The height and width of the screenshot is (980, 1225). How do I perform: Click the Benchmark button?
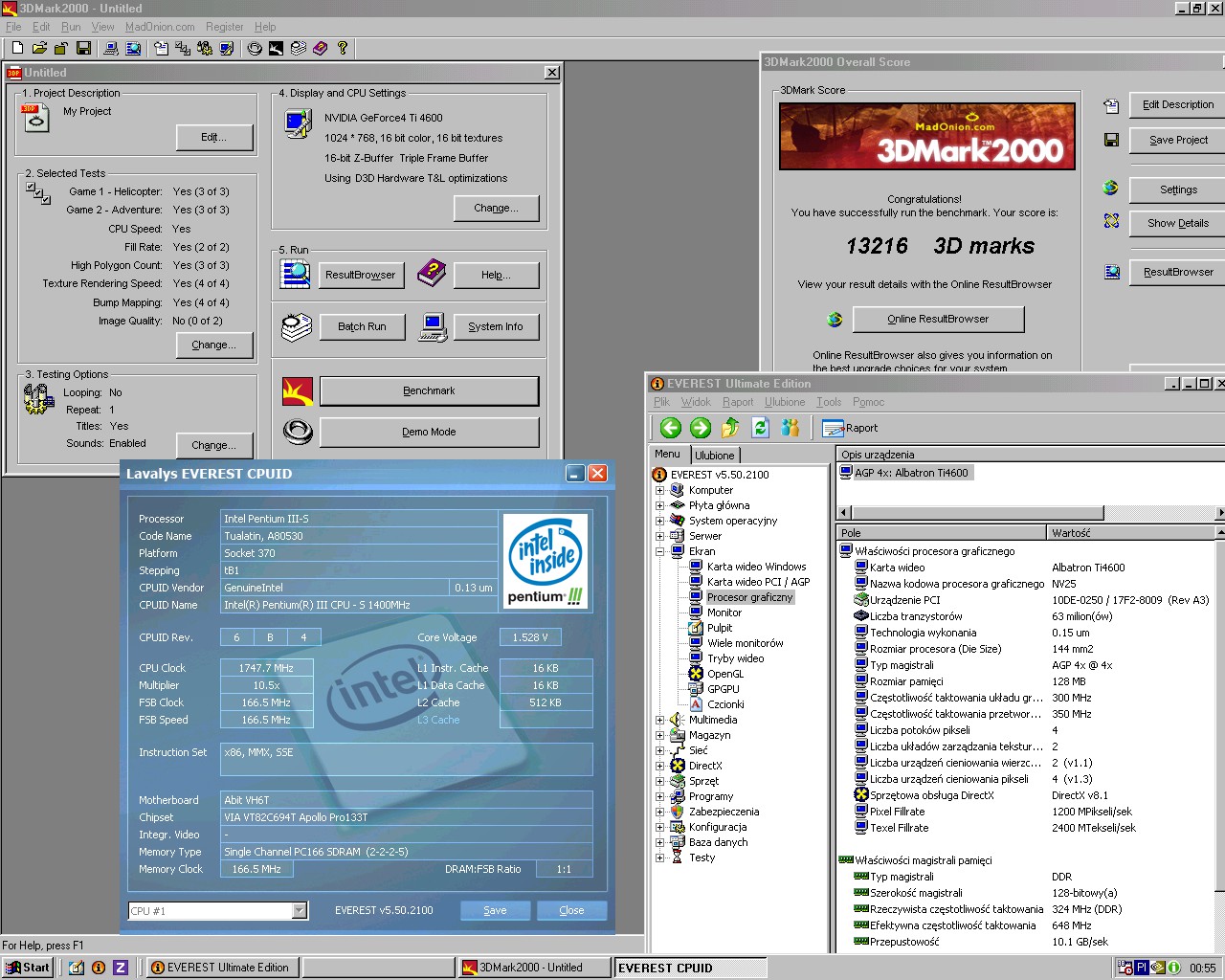pyautogui.click(x=429, y=390)
